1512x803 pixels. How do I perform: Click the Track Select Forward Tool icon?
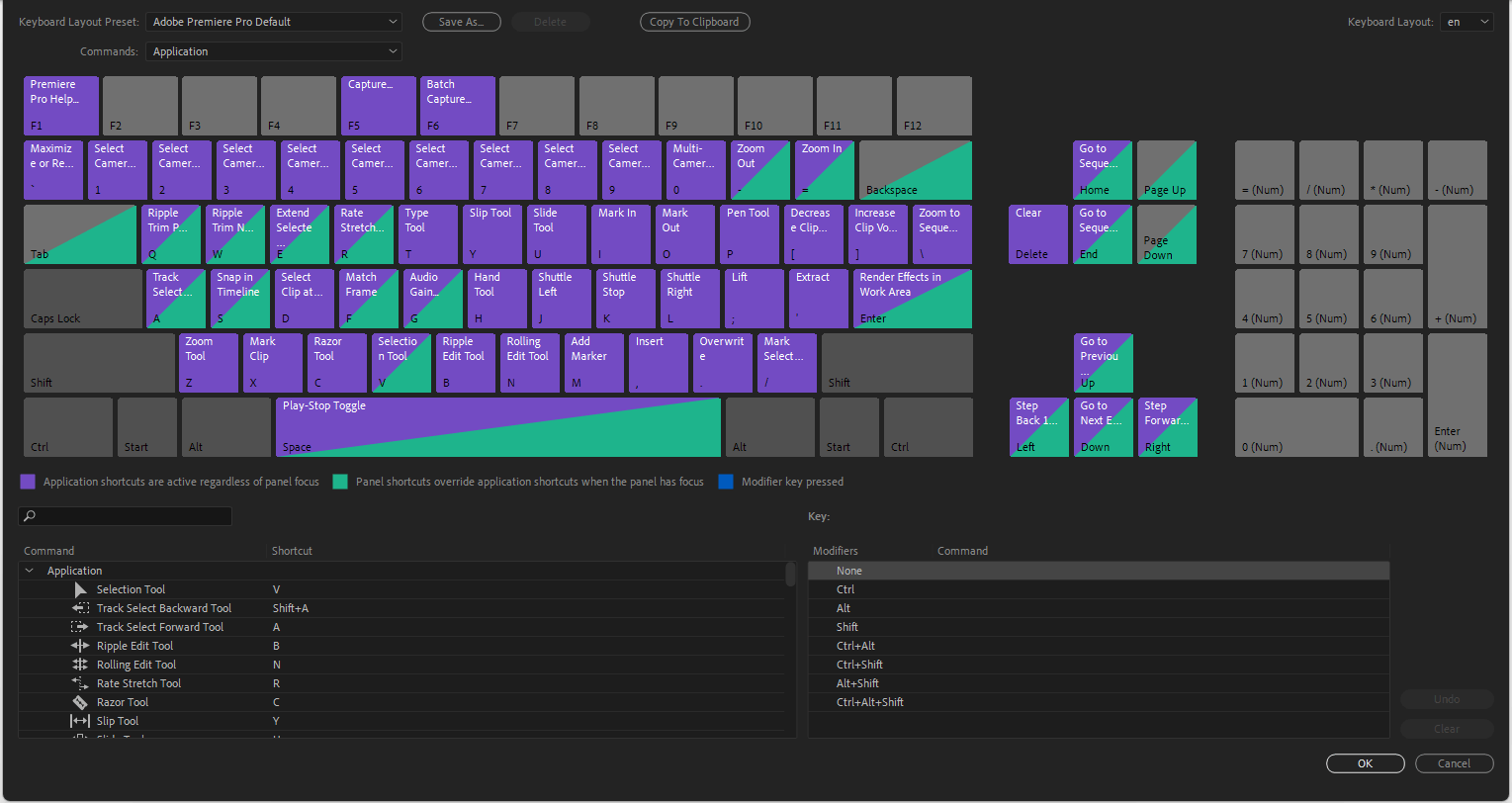(81, 627)
